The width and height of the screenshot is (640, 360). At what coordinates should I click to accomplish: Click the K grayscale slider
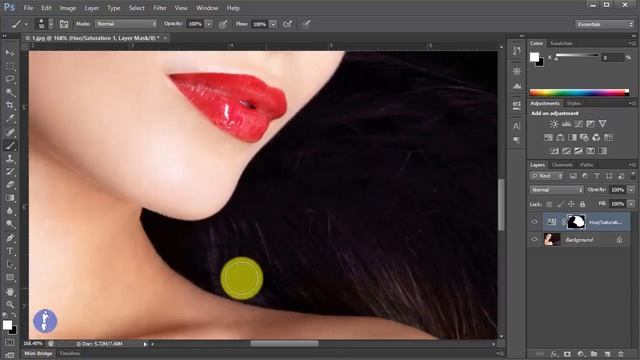[577, 55]
